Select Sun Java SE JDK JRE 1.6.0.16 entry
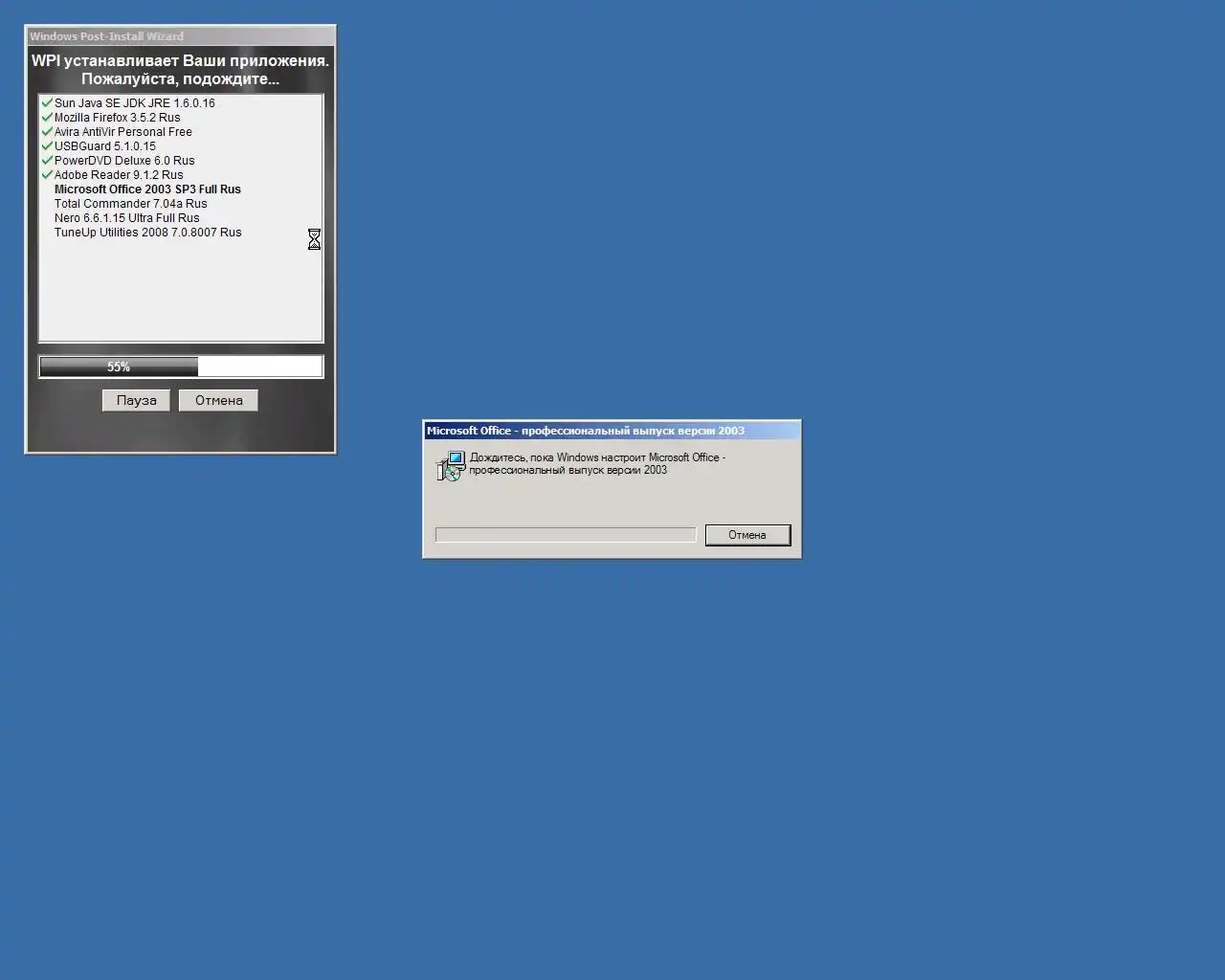 (x=135, y=103)
